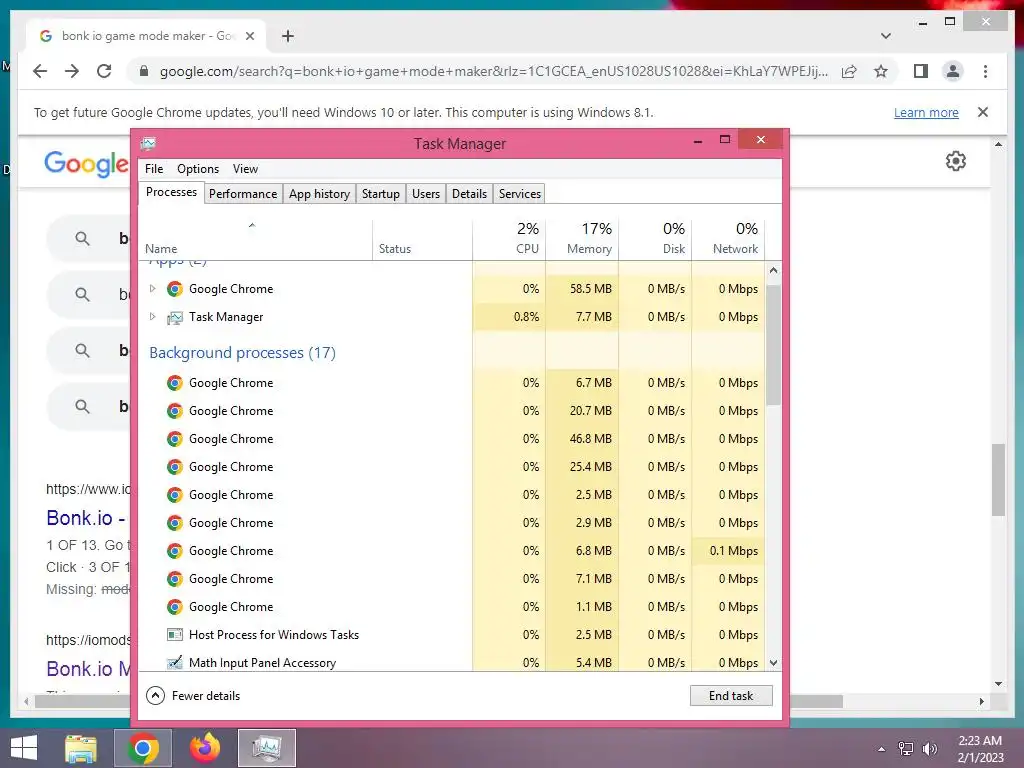The height and width of the screenshot is (768, 1024).
Task: Select the Processes tab
Action: pos(171,192)
